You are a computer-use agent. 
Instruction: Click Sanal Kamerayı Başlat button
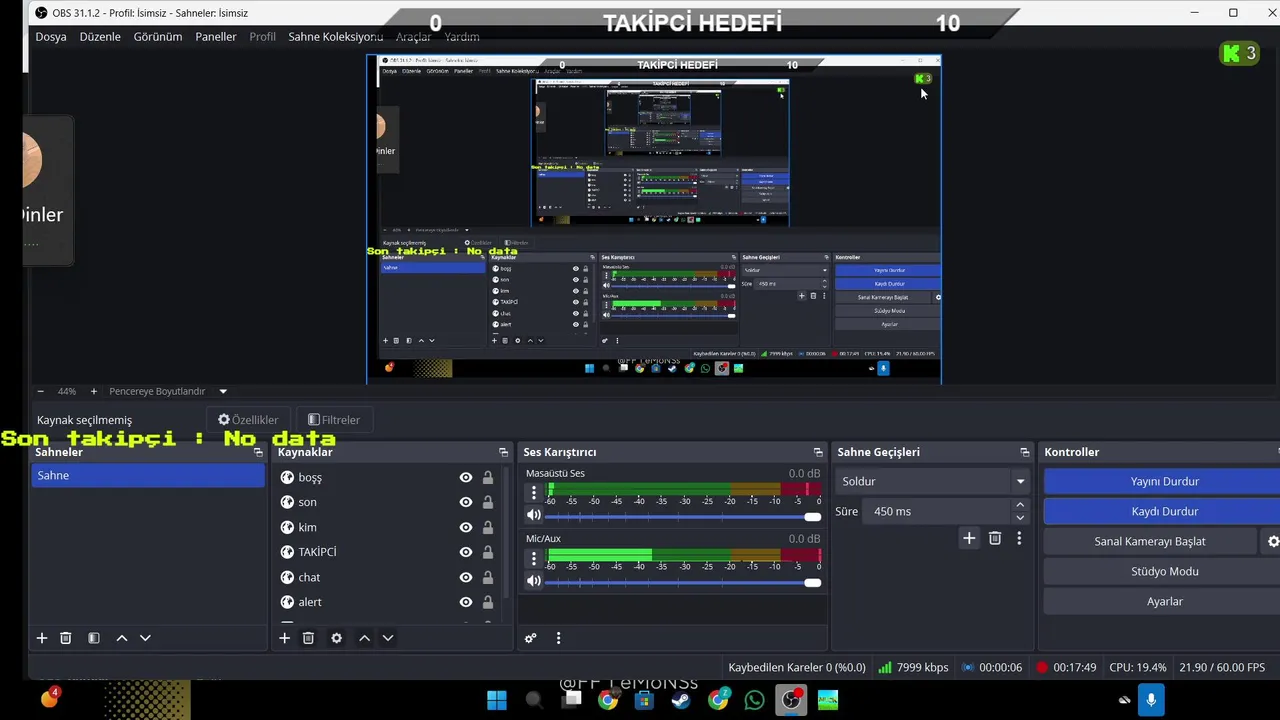click(x=1150, y=541)
